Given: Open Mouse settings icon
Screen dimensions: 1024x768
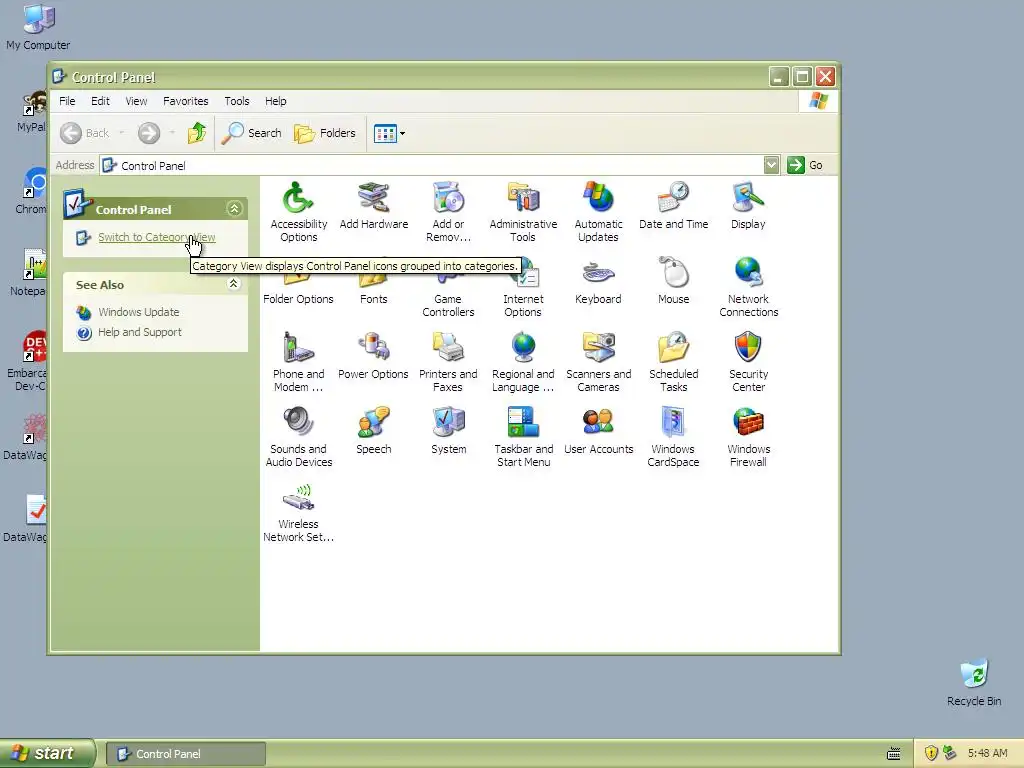Looking at the screenshot, I should tap(673, 281).
